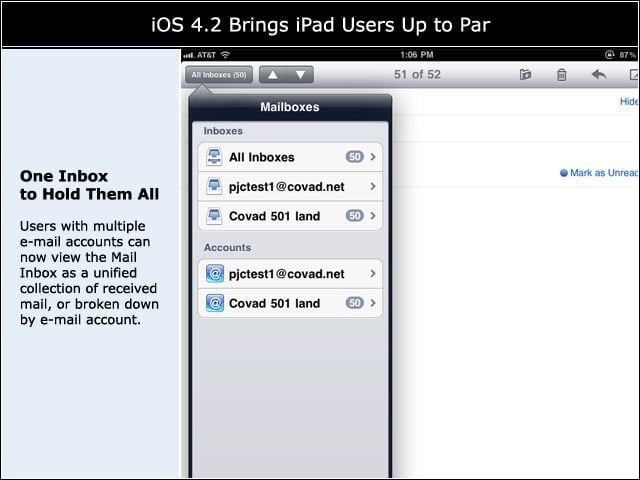Click the Inboxes section header
Screen dimensions: 640x480
223,131
